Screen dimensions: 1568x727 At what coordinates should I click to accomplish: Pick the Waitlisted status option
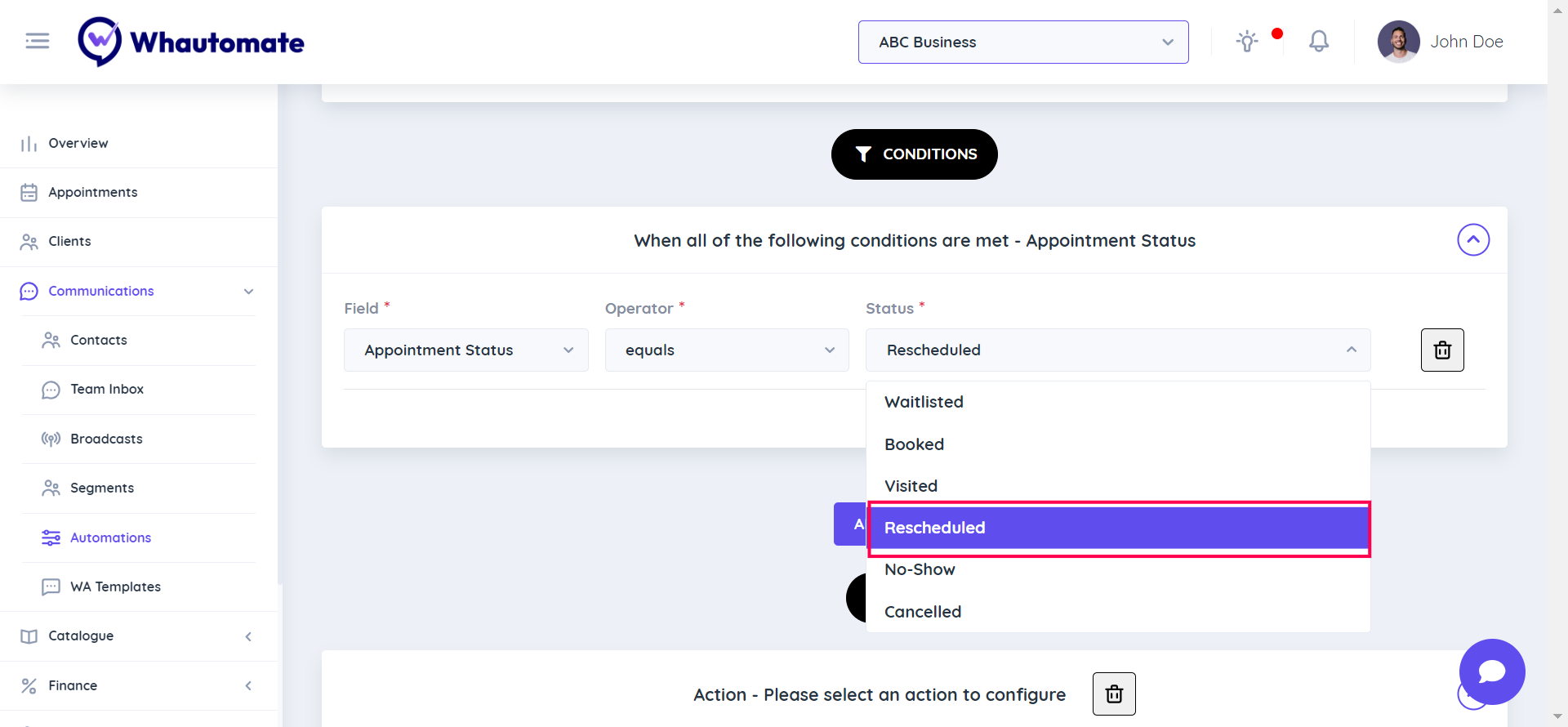click(924, 402)
